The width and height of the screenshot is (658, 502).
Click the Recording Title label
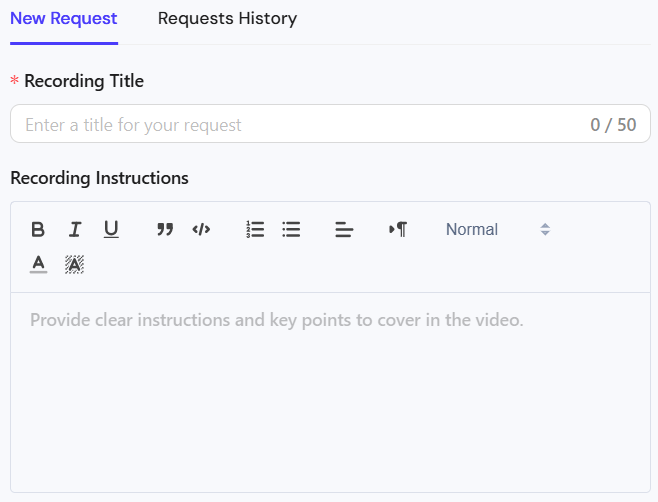[x=84, y=81]
